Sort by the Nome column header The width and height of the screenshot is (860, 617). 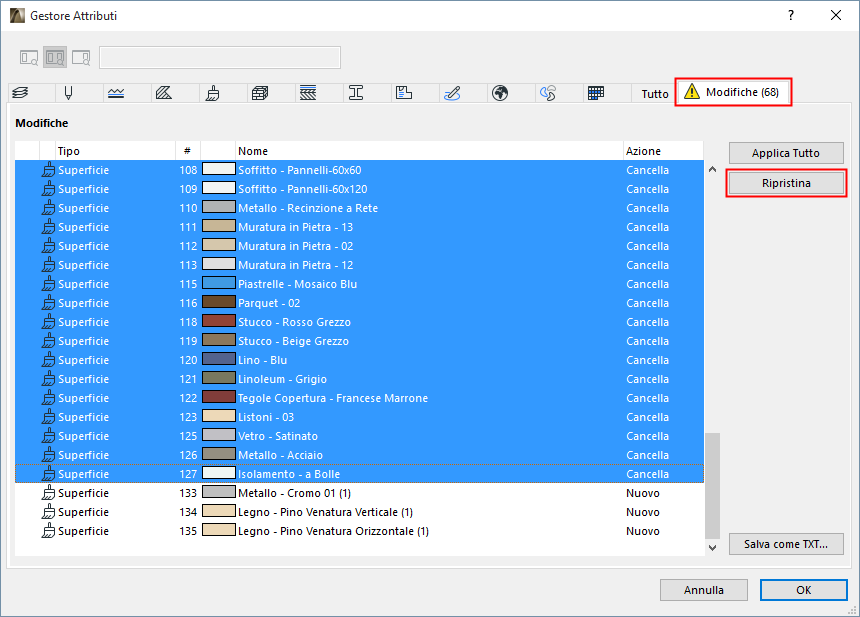pos(429,151)
